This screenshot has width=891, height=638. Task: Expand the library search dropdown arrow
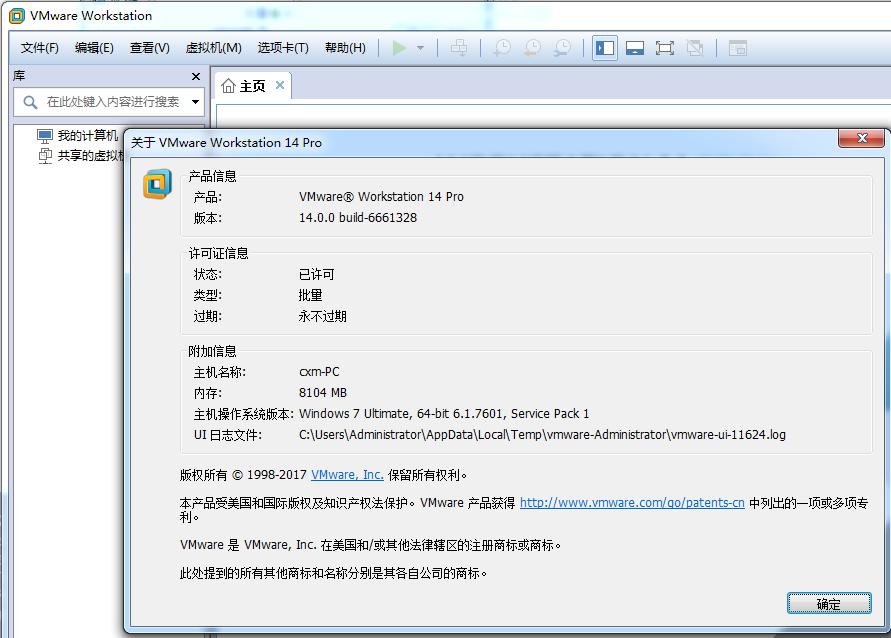(195, 102)
